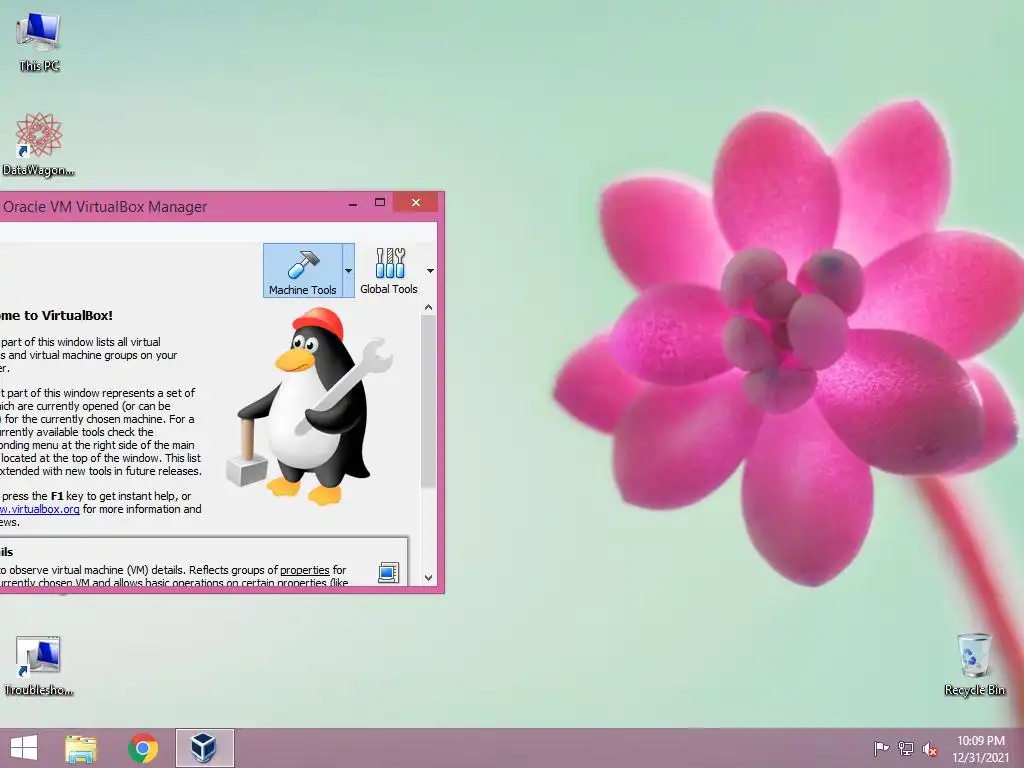Screen dimensions: 1024x768
Task: Open the Machine Tools dropdown arrow
Action: [x=348, y=271]
